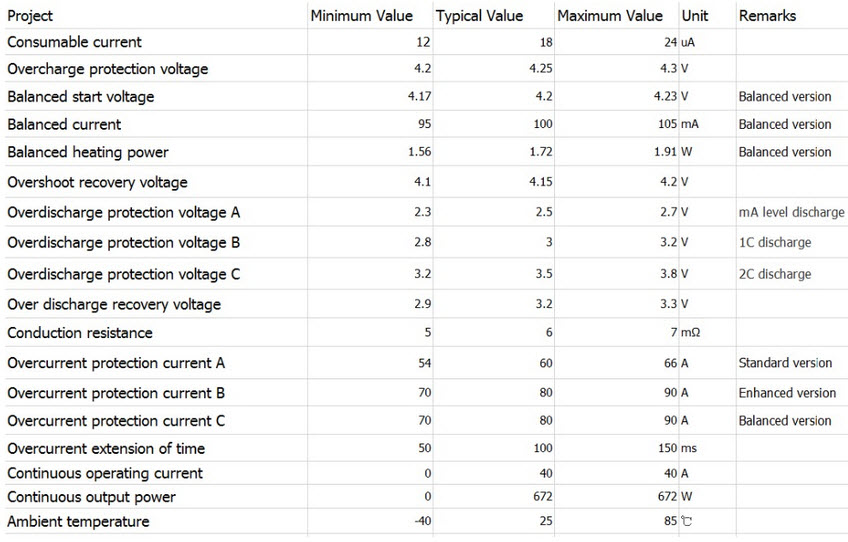The width and height of the screenshot is (848, 542).
Task: Select the Continuous output power label
Action: [x=91, y=498]
